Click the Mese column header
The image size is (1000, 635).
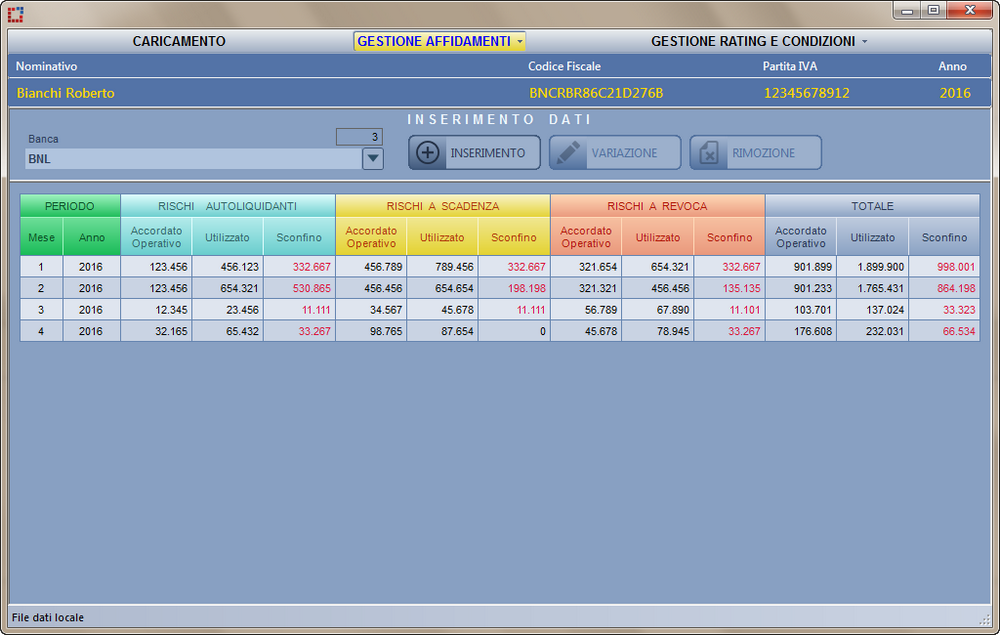41,237
